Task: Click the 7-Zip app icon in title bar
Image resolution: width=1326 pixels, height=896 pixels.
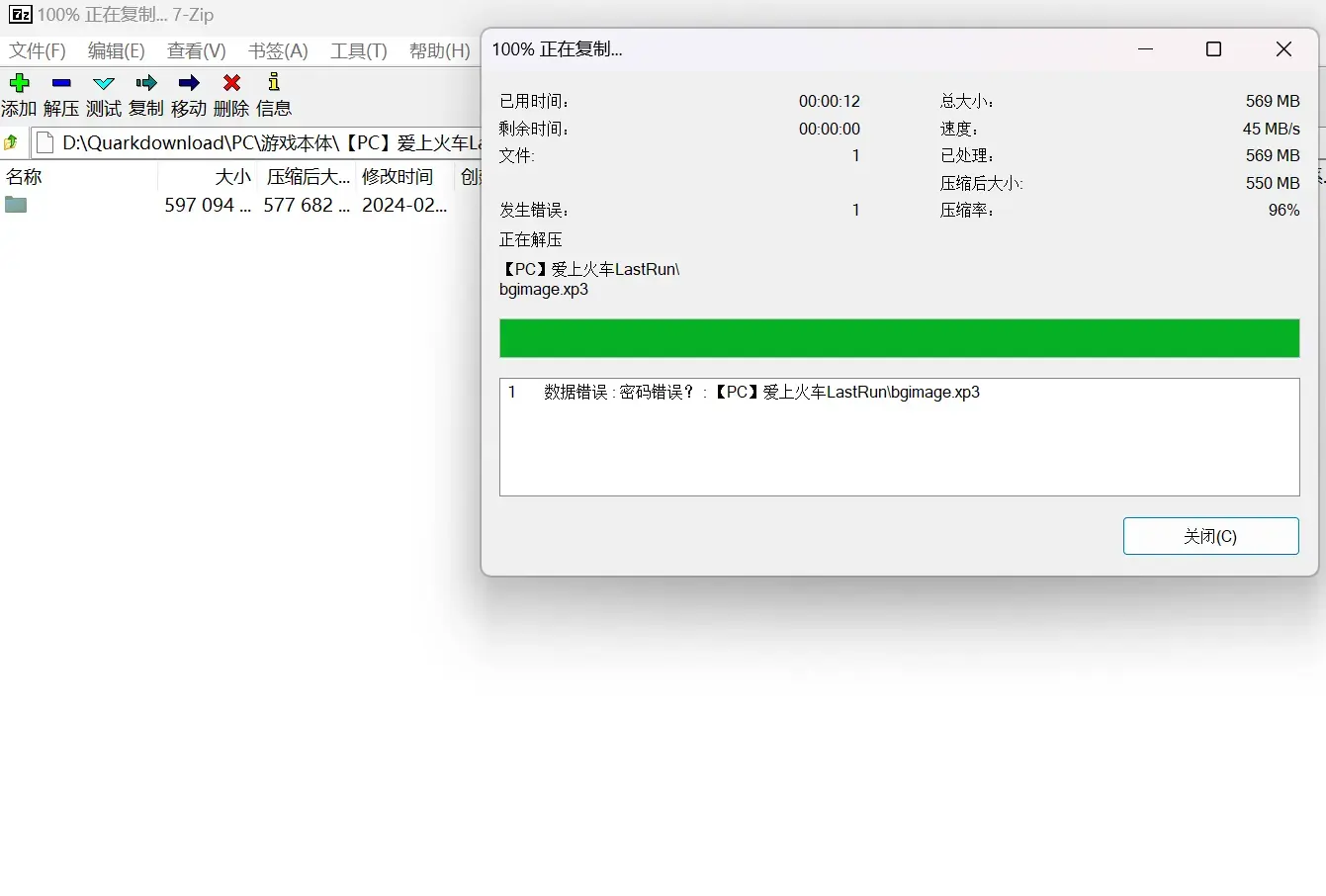Action: [x=20, y=15]
